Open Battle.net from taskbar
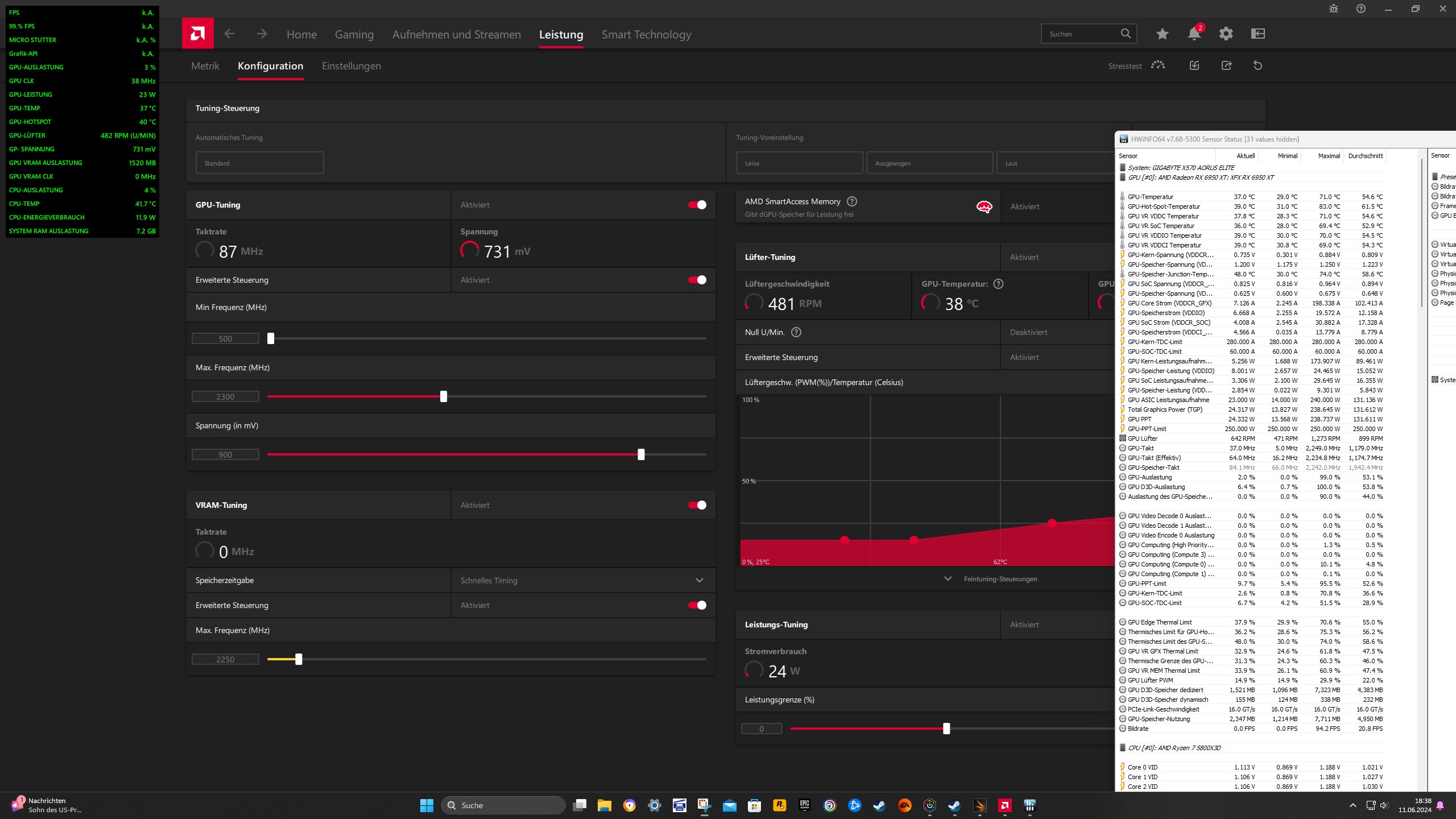Screen dimensions: 1456x819 [x=855, y=805]
